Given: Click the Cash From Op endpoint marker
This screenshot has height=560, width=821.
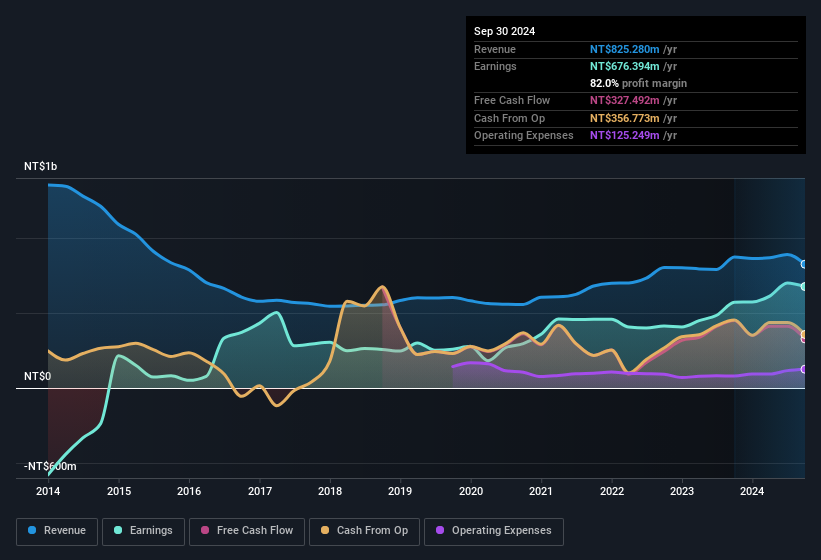Looking at the screenshot, I should click(x=804, y=334).
